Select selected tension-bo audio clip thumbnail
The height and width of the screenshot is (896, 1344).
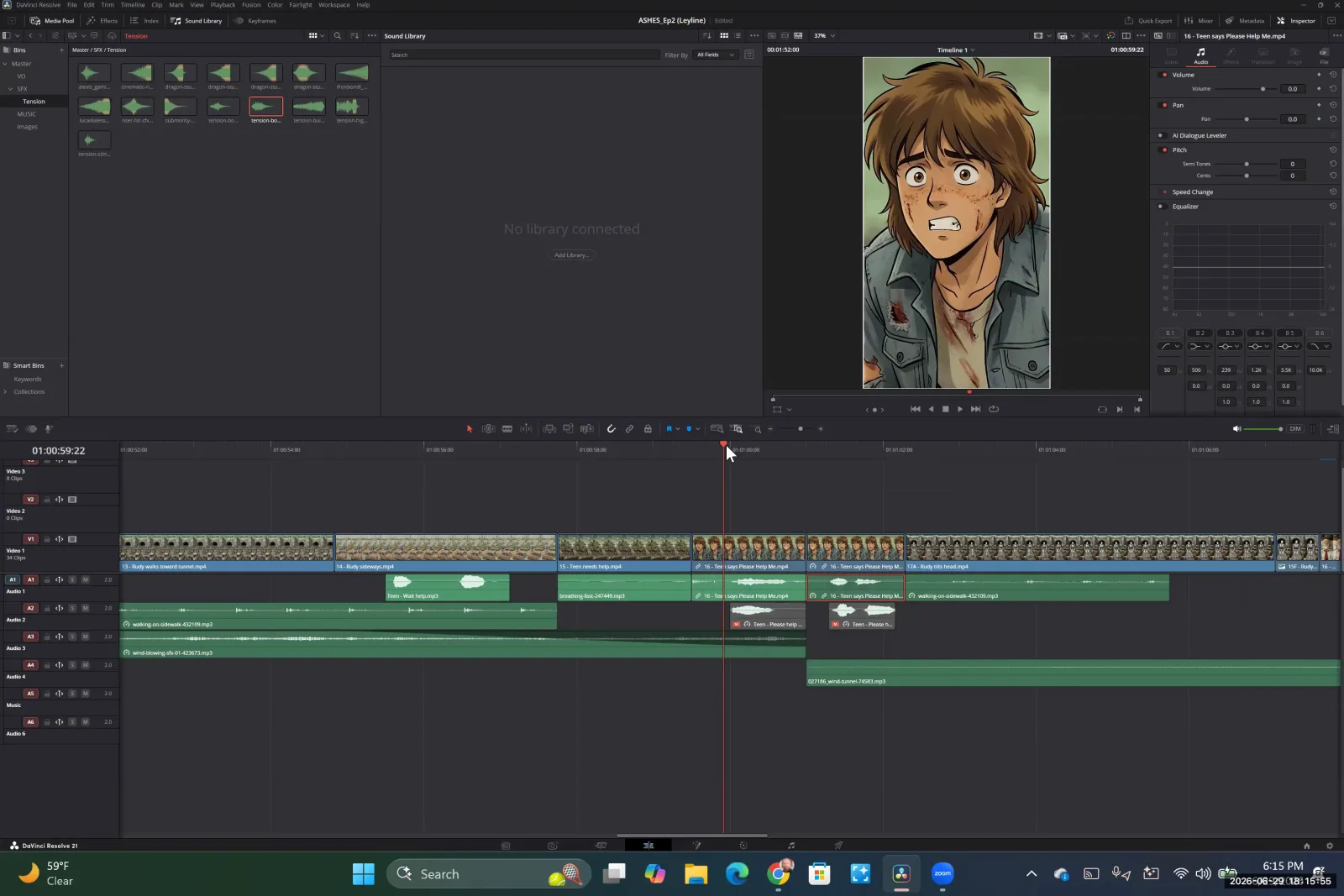click(x=265, y=107)
